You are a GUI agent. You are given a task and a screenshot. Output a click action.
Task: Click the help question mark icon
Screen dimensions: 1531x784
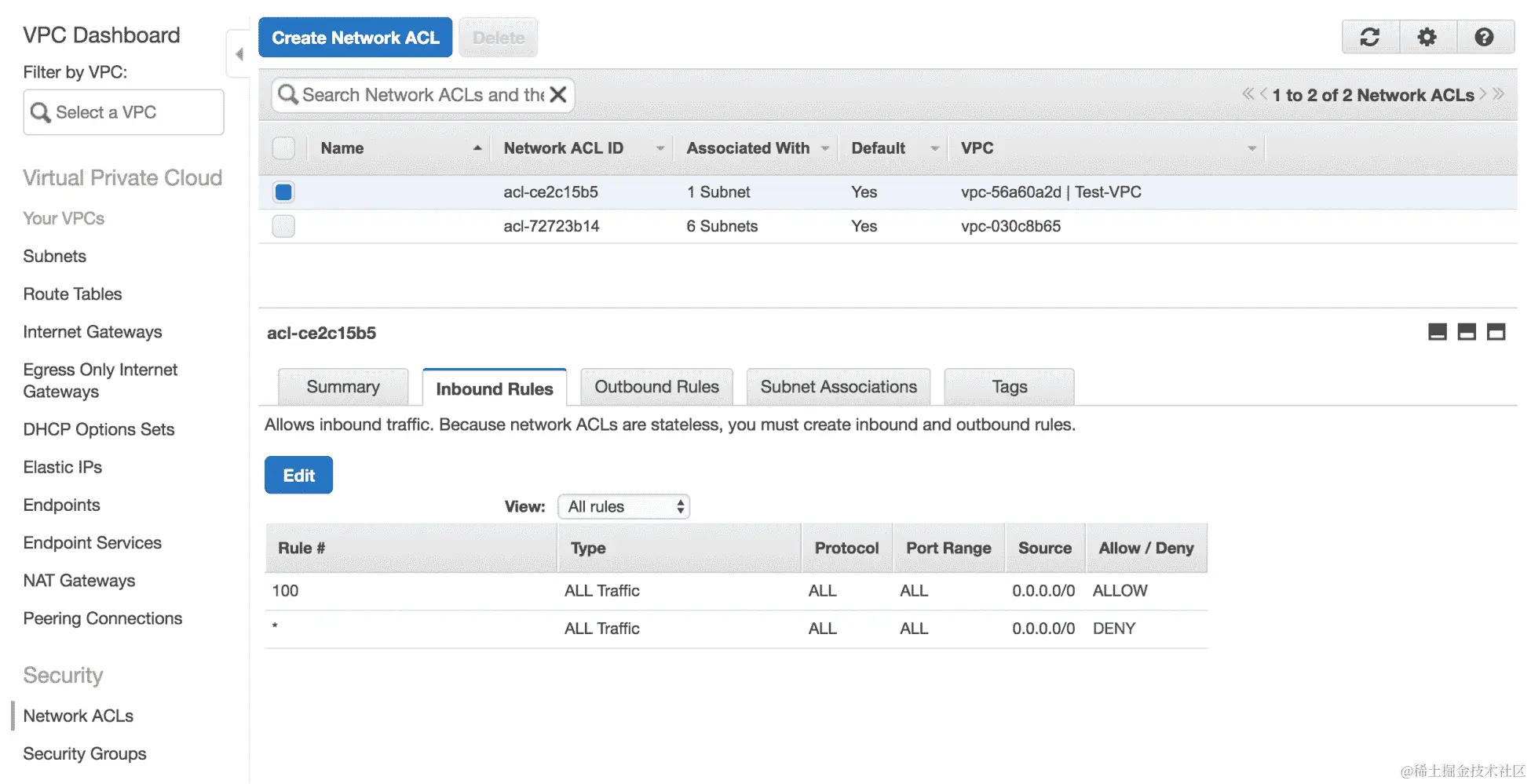[1484, 37]
